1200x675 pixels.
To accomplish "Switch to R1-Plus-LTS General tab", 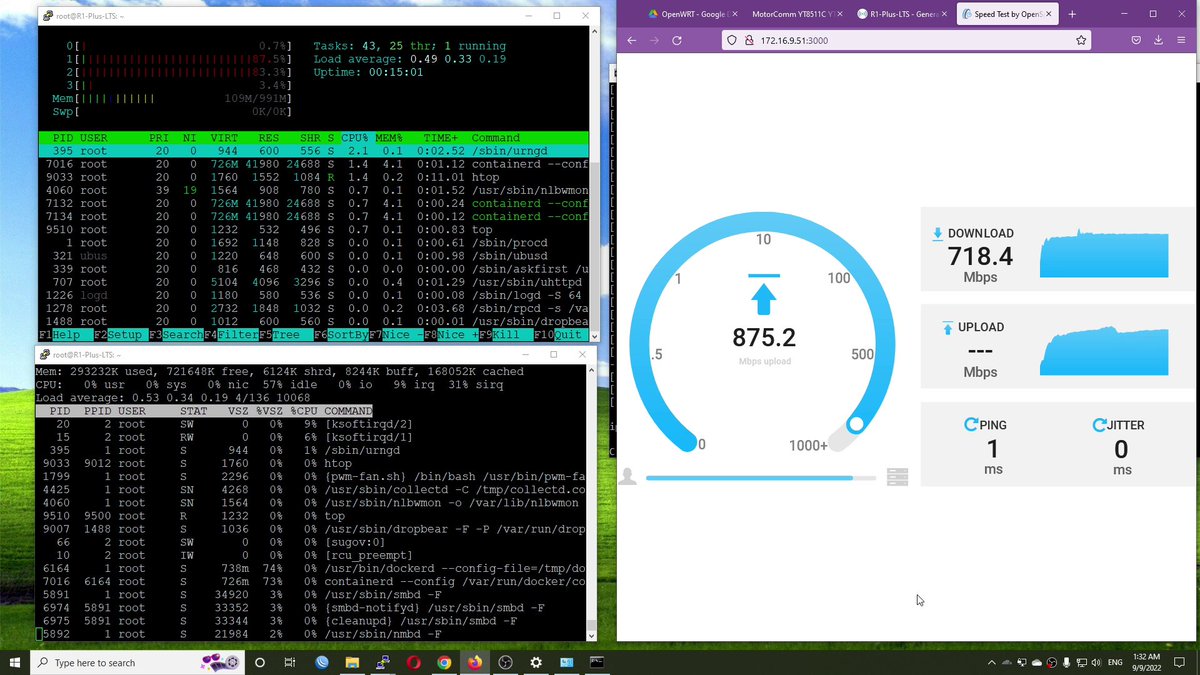I will click(901, 14).
